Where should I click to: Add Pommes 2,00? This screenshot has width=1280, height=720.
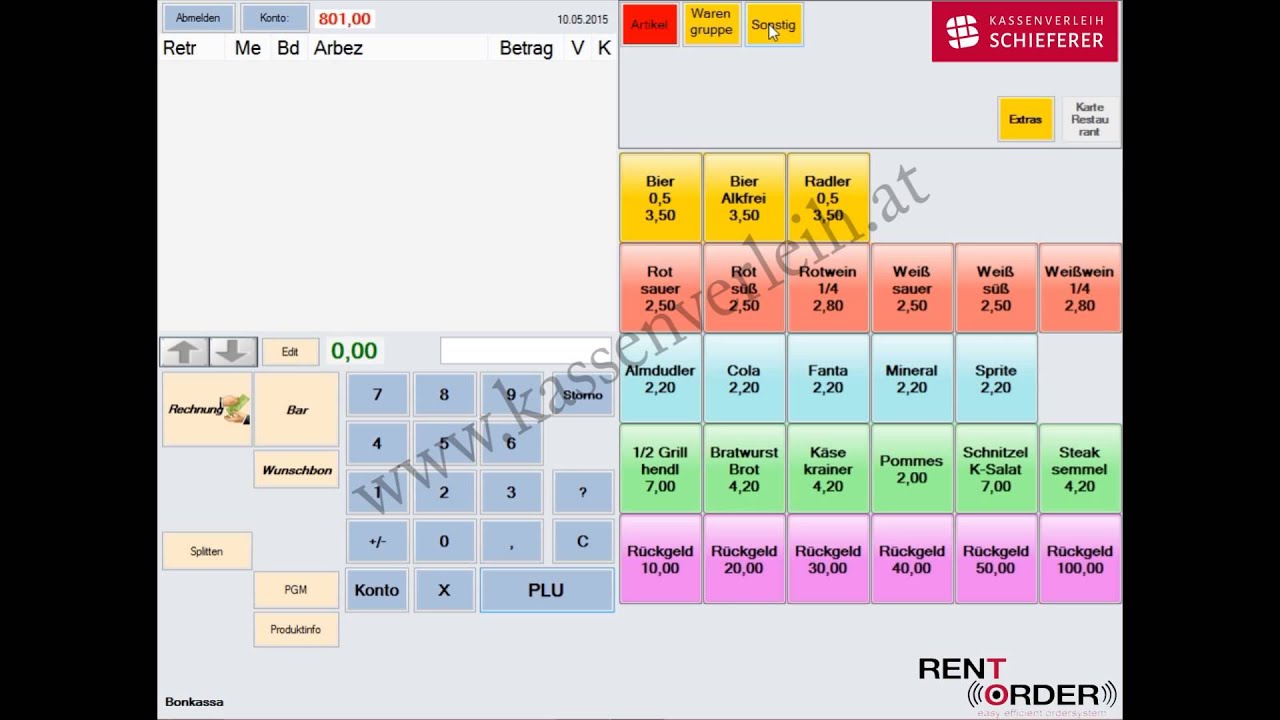[912, 469]
